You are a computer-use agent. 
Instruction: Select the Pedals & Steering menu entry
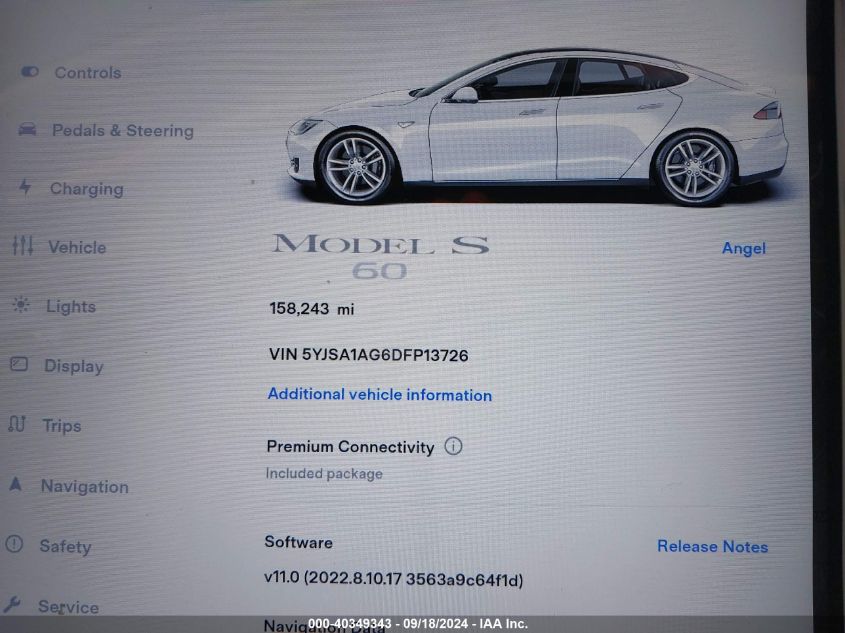123,131
